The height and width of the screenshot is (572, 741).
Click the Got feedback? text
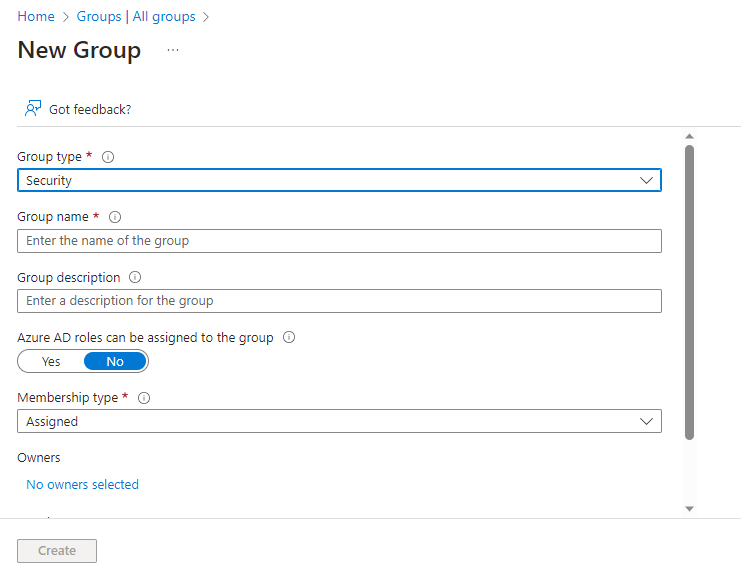click(x=90, y=109)
